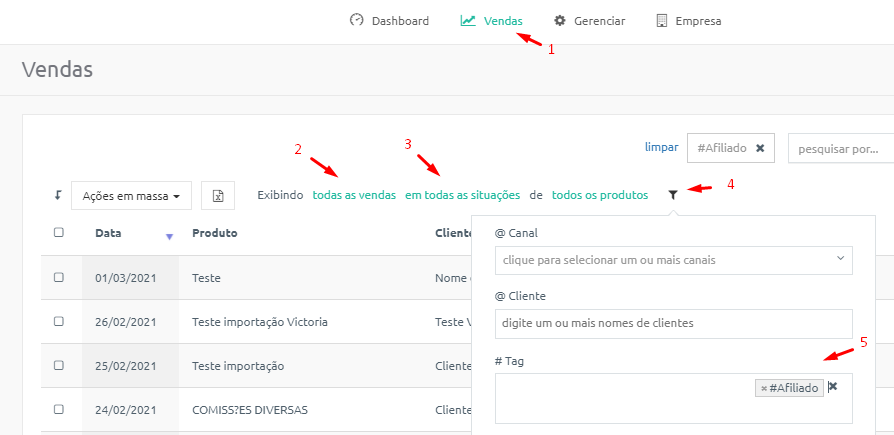The width and height of the screenshot is (894, 435).
Task: Click the Empresa building icon
Action: [661, 21]
